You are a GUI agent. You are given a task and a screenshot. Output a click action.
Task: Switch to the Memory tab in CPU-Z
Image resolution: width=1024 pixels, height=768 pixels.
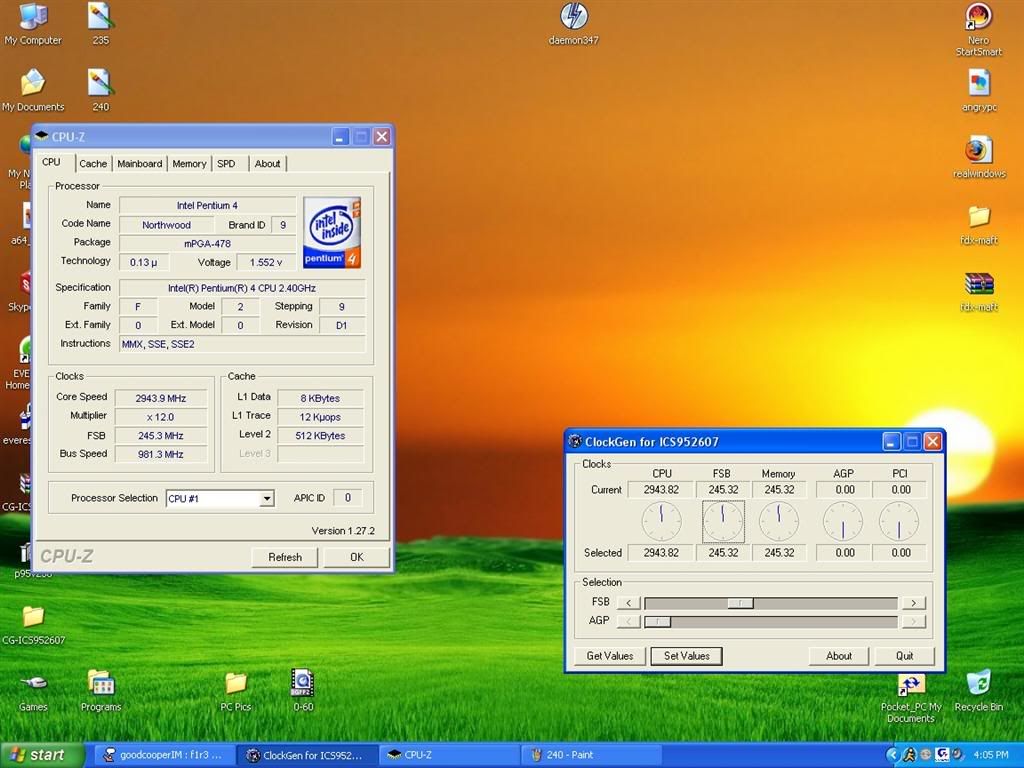189,164
